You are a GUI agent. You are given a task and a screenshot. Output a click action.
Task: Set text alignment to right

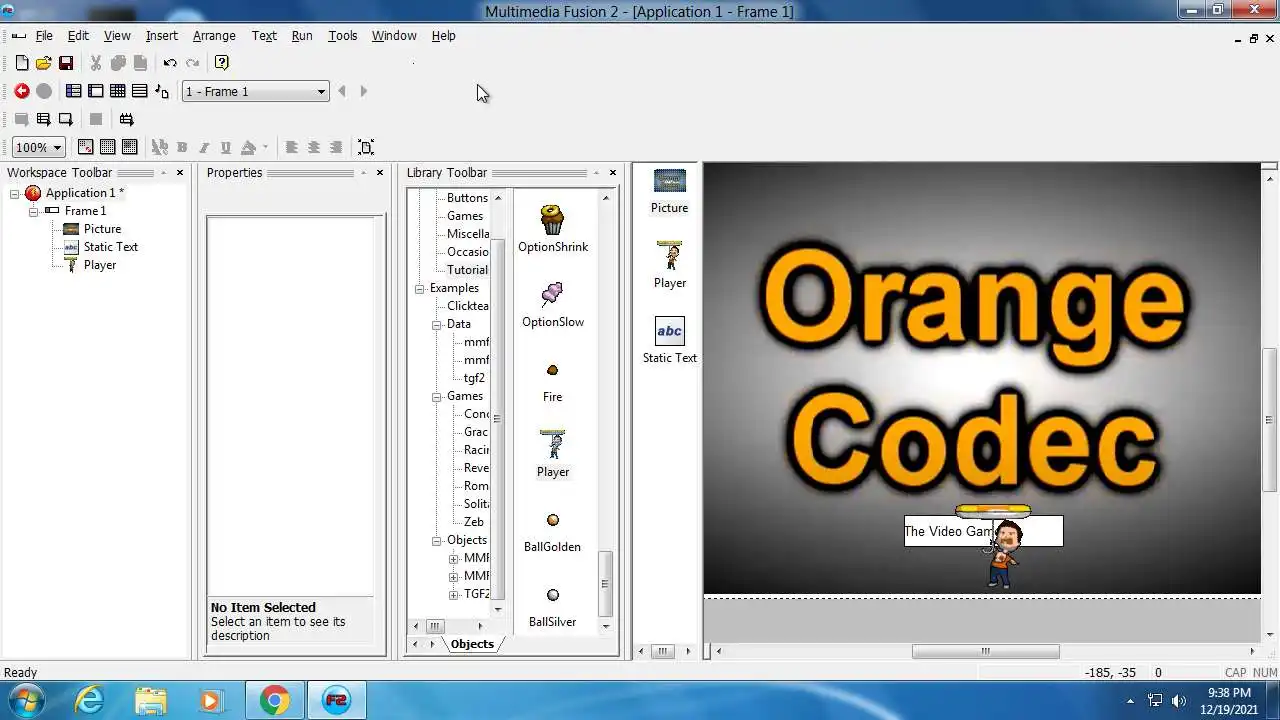click(x=336, y=147)
